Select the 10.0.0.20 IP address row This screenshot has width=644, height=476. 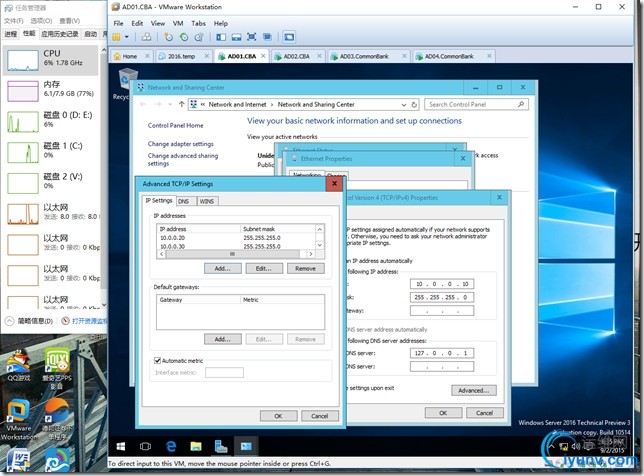tap(236, 238)
